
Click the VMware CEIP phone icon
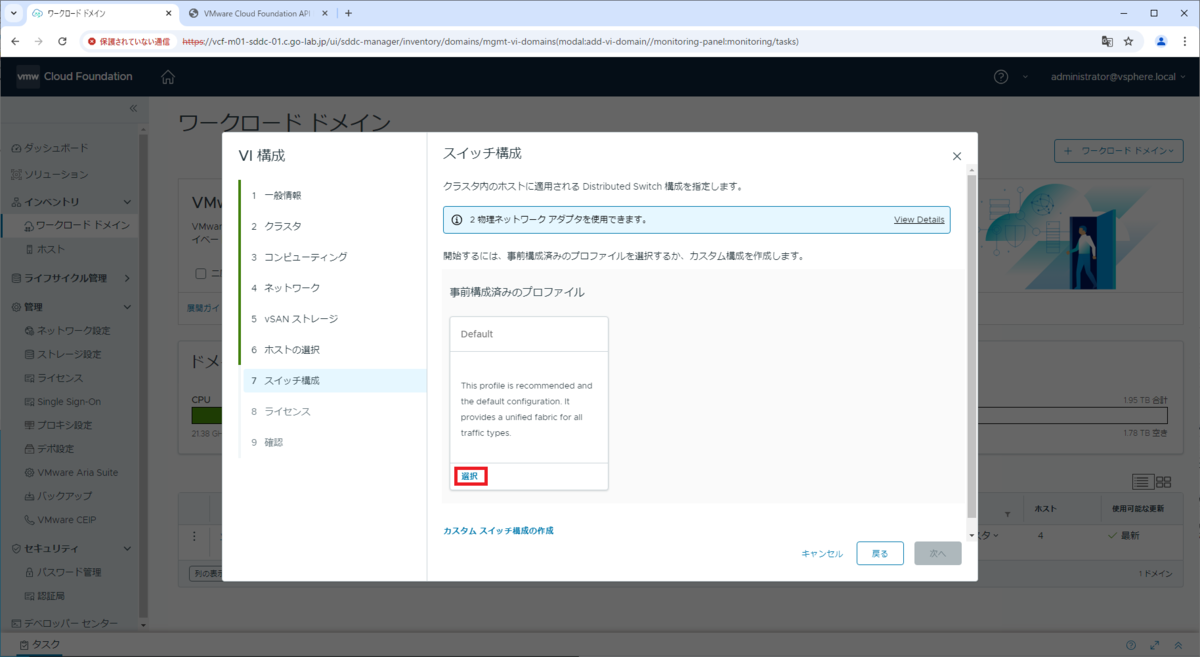29,520
